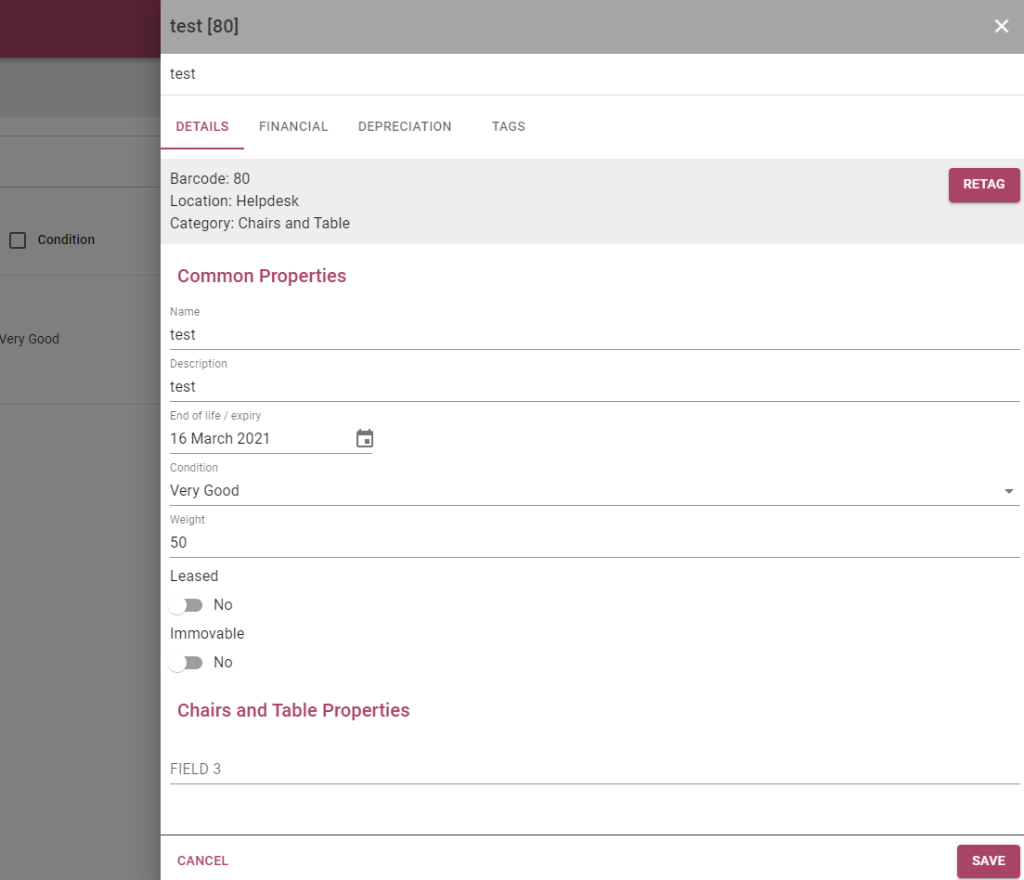The width and height of the screenshot is (1024, 880).
Task: Close the test [80] panel with X
Action: click(1001, 26)
